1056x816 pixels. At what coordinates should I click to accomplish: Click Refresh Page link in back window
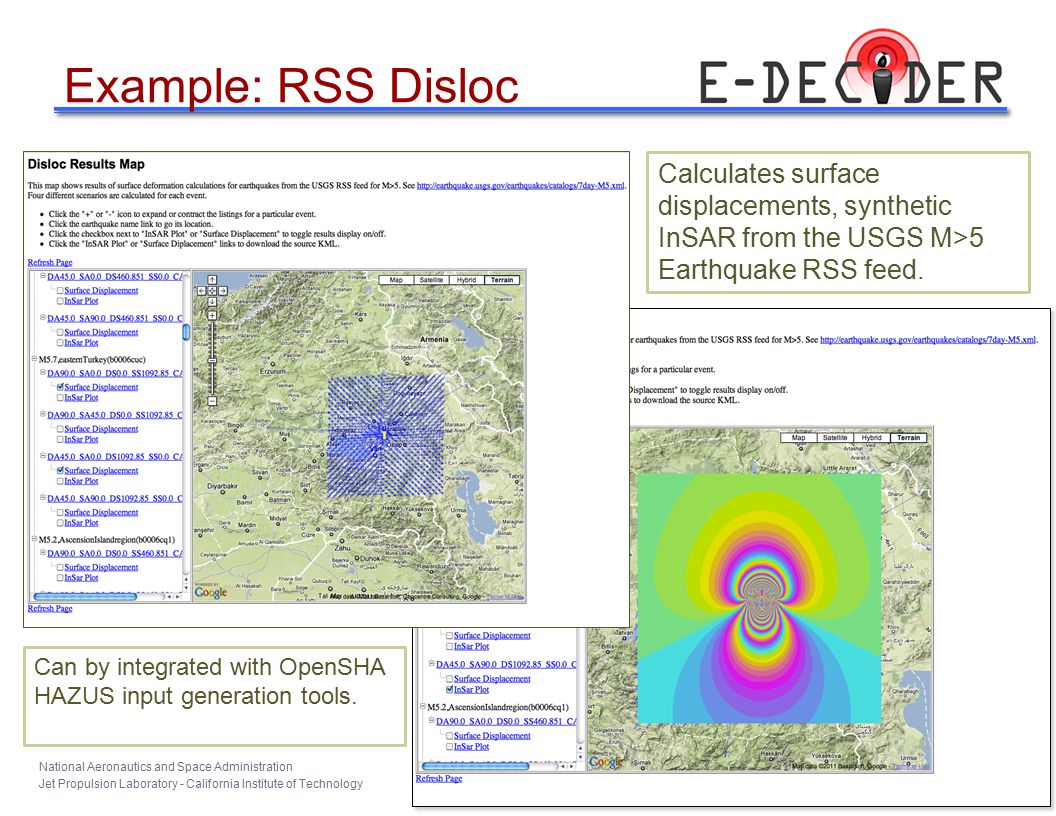[439, 779]
